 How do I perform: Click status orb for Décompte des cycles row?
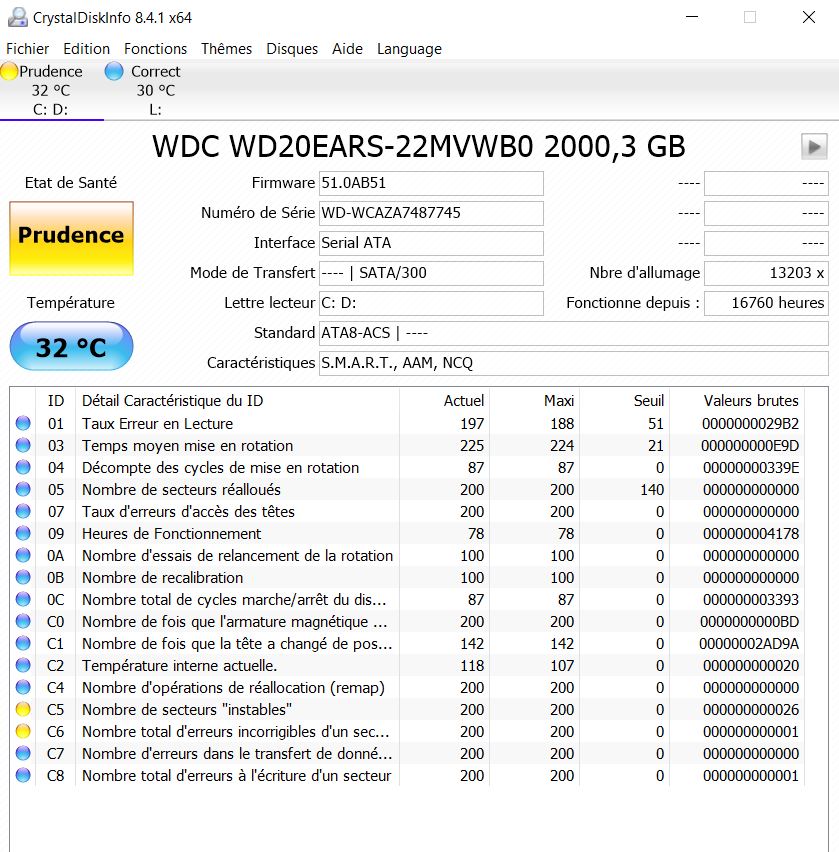tap(23, 467)
